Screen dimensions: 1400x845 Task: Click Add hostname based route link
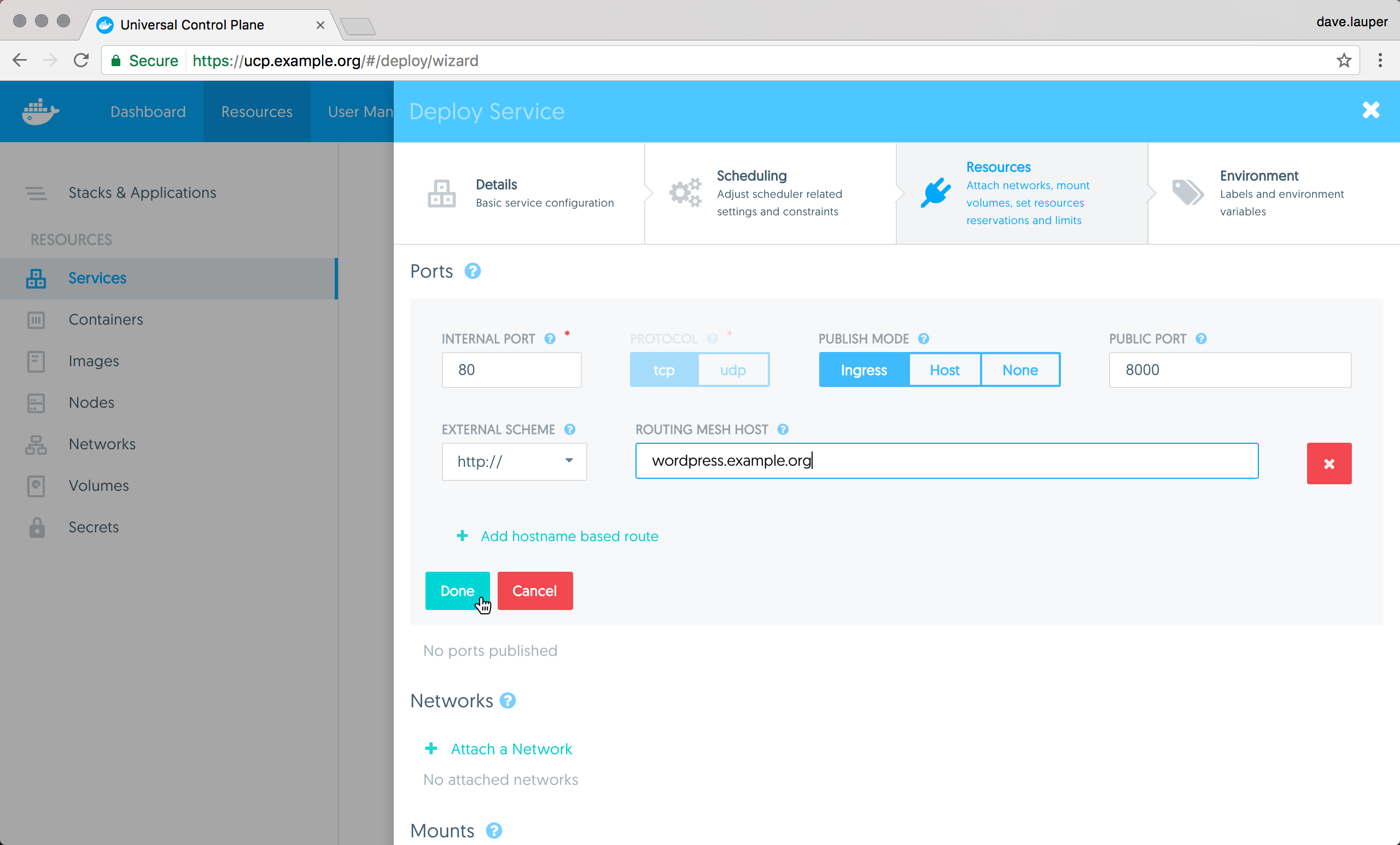click(x=569, y=536)
